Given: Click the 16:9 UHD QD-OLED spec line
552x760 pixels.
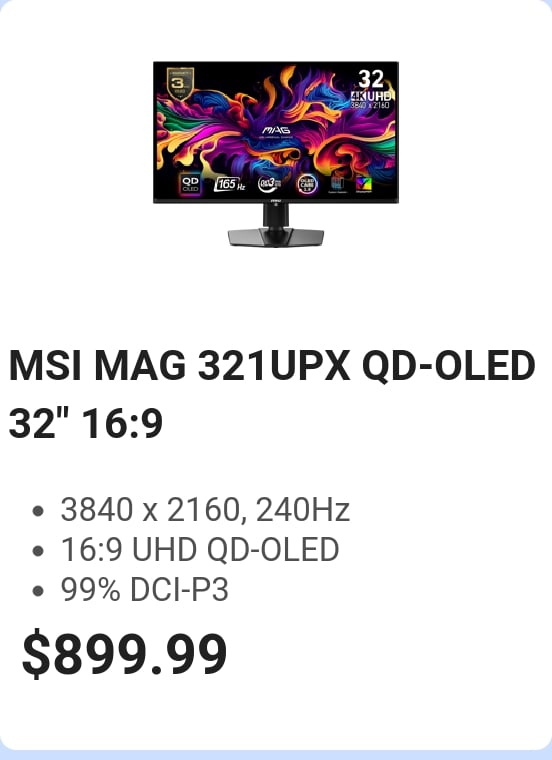Looking at the screenshot, I should pos(200,549).
